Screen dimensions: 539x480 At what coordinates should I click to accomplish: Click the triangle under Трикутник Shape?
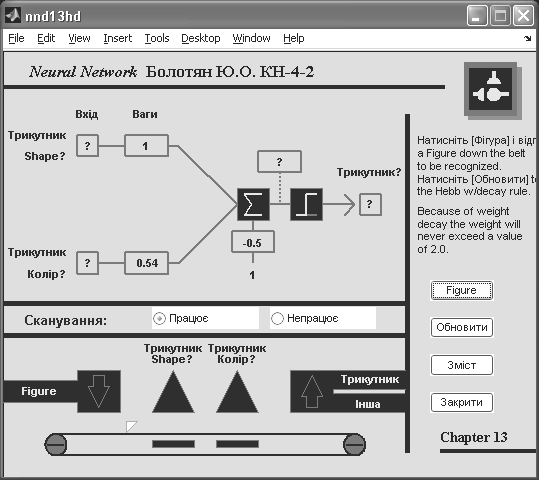click(173, 392)
